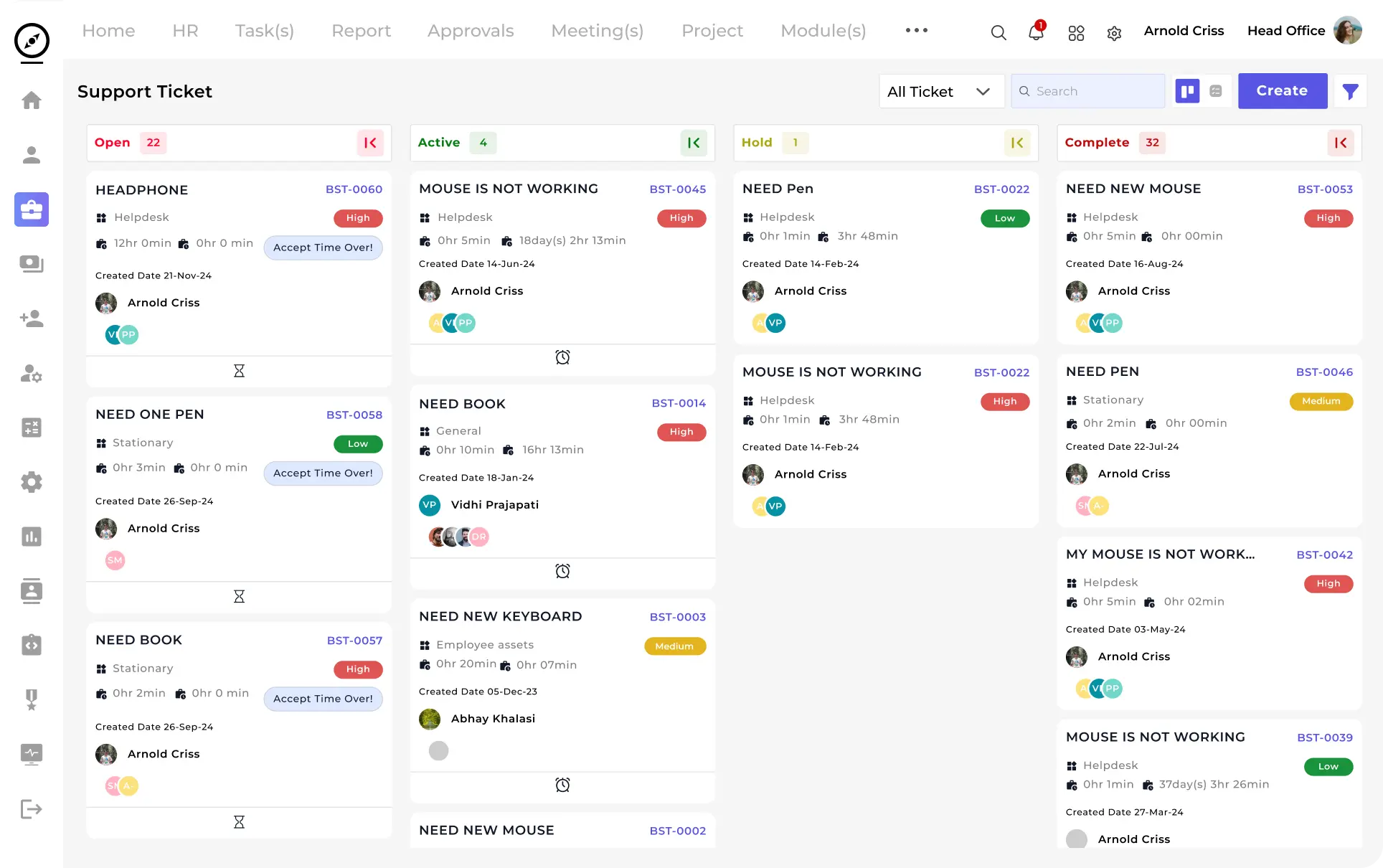
Task: Collapse the Open column
Action: pyautogui.click(x=370, y=143)
